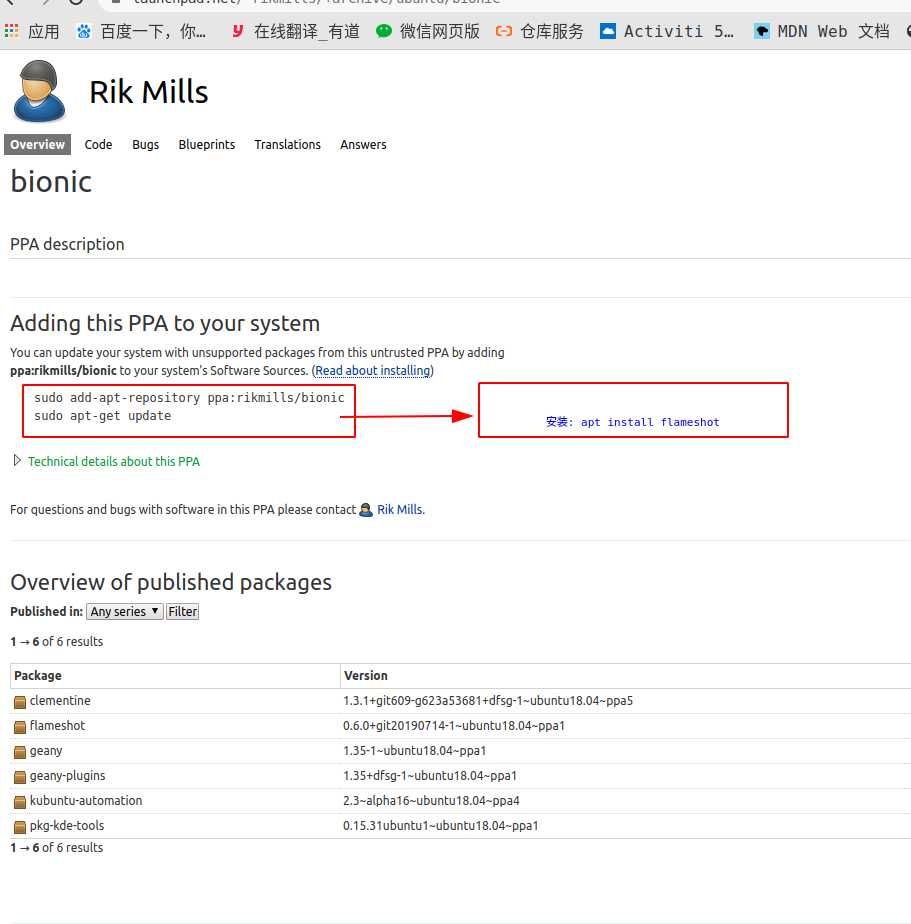Follow the Read about installing link

(x=373, y=371)
